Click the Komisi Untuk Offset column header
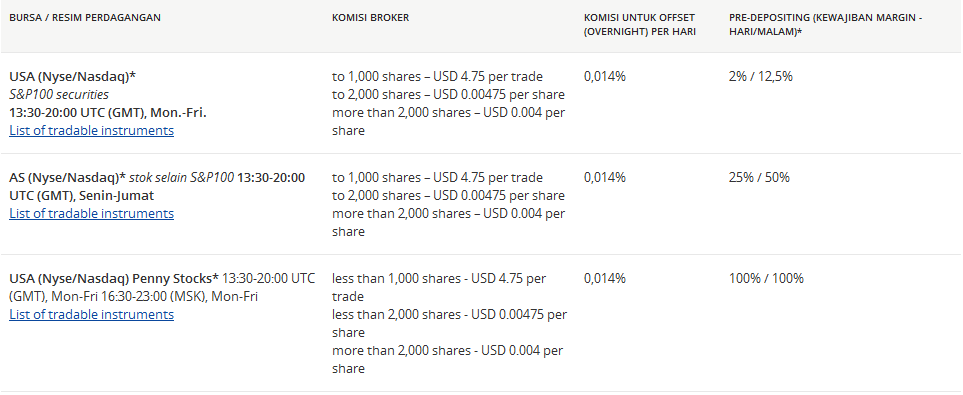Screen dimensions: 963x395 click(640, 25)
